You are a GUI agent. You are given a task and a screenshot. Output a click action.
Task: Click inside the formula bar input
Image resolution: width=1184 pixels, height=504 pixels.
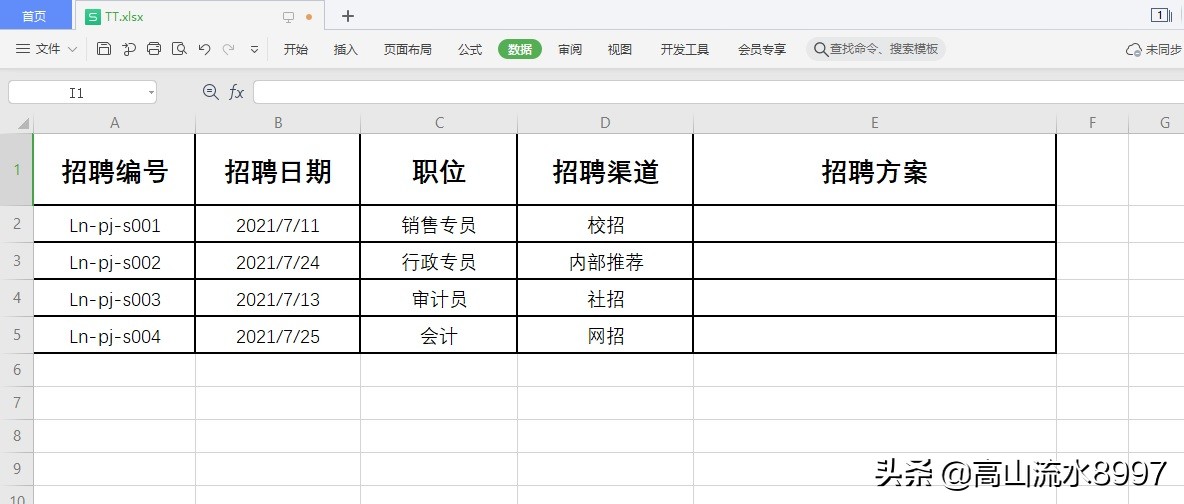pos(717,92)
